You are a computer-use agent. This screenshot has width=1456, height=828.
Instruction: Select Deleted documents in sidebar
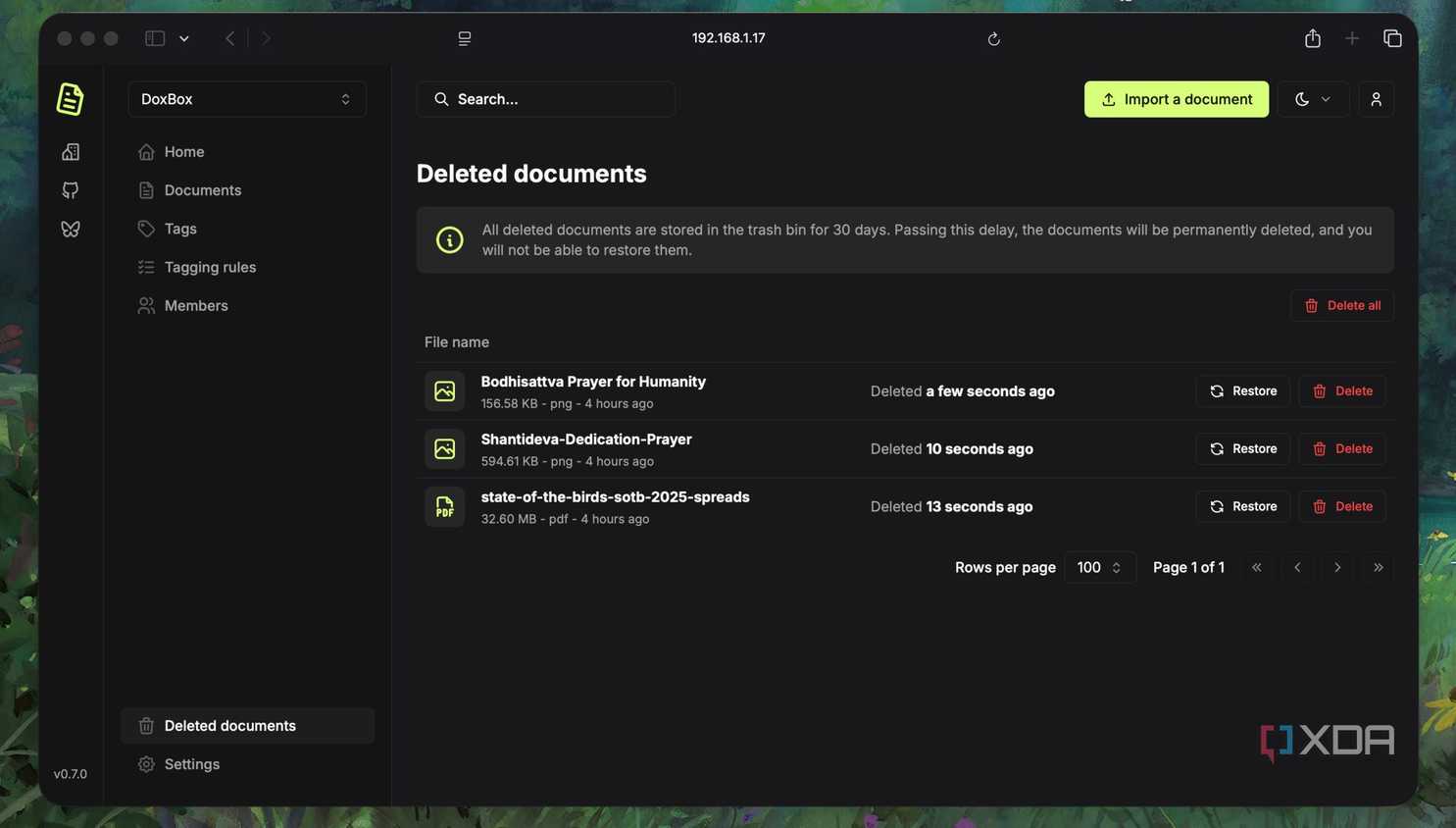click(x=247, y=726)
